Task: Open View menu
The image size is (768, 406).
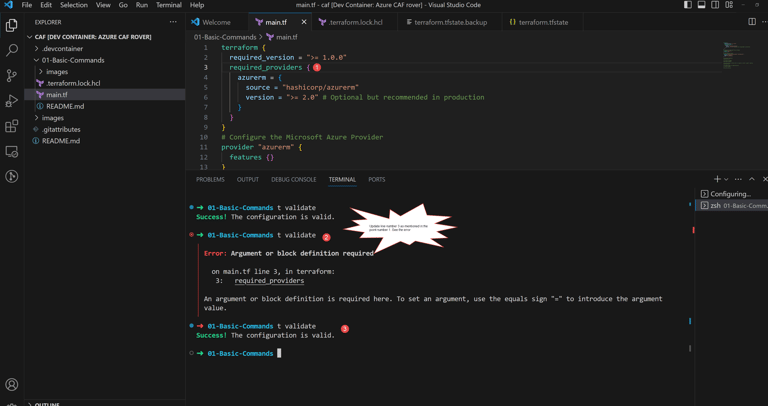Action: (103, 5)
